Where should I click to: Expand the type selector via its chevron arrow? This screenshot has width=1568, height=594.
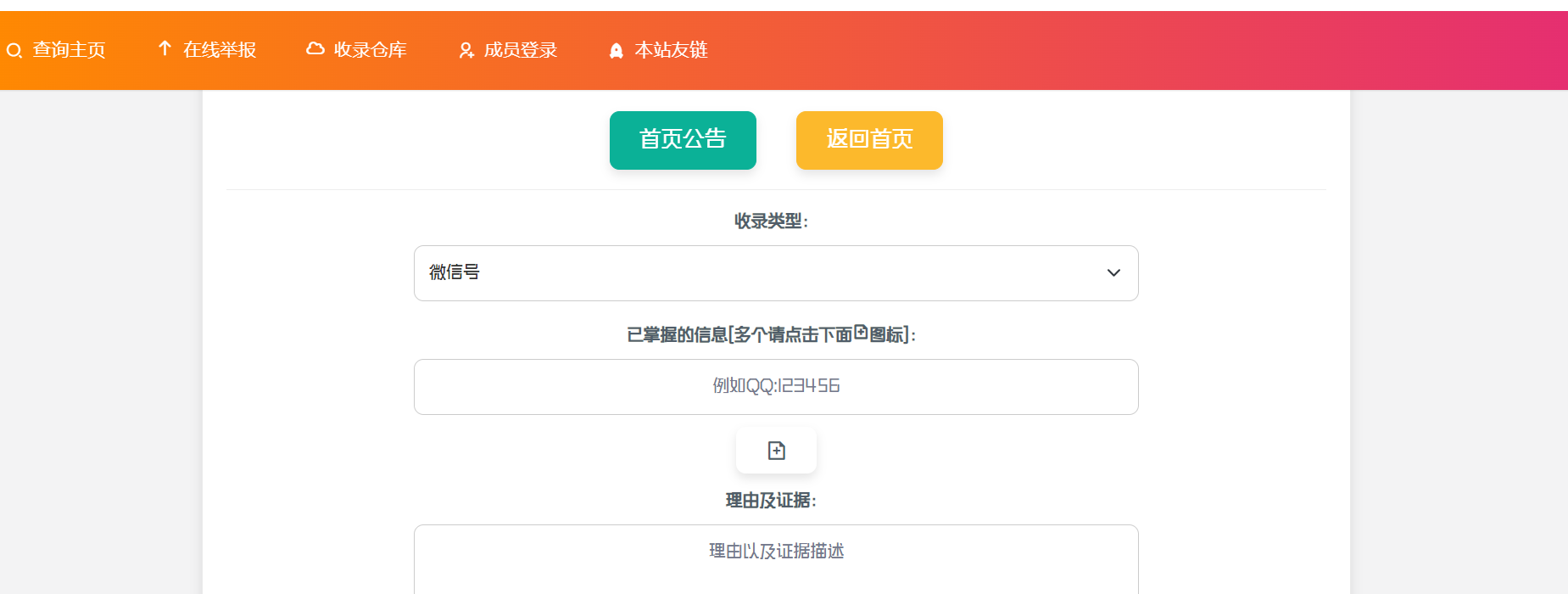(x=1113, y=273)
